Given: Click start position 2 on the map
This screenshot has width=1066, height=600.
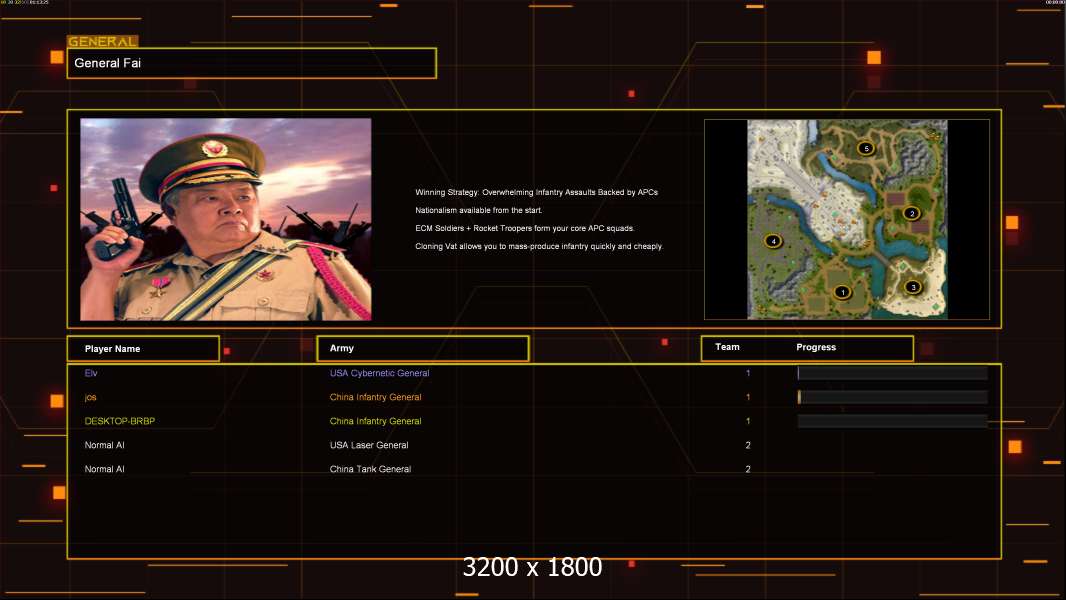Looking at the screenshot, I should click(x=912, y=213).
